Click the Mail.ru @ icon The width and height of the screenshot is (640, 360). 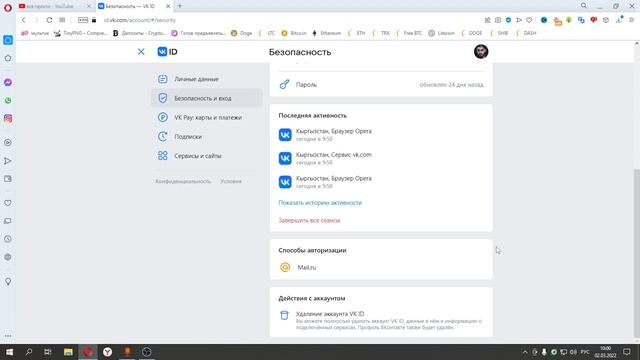[x=285, y=267]
